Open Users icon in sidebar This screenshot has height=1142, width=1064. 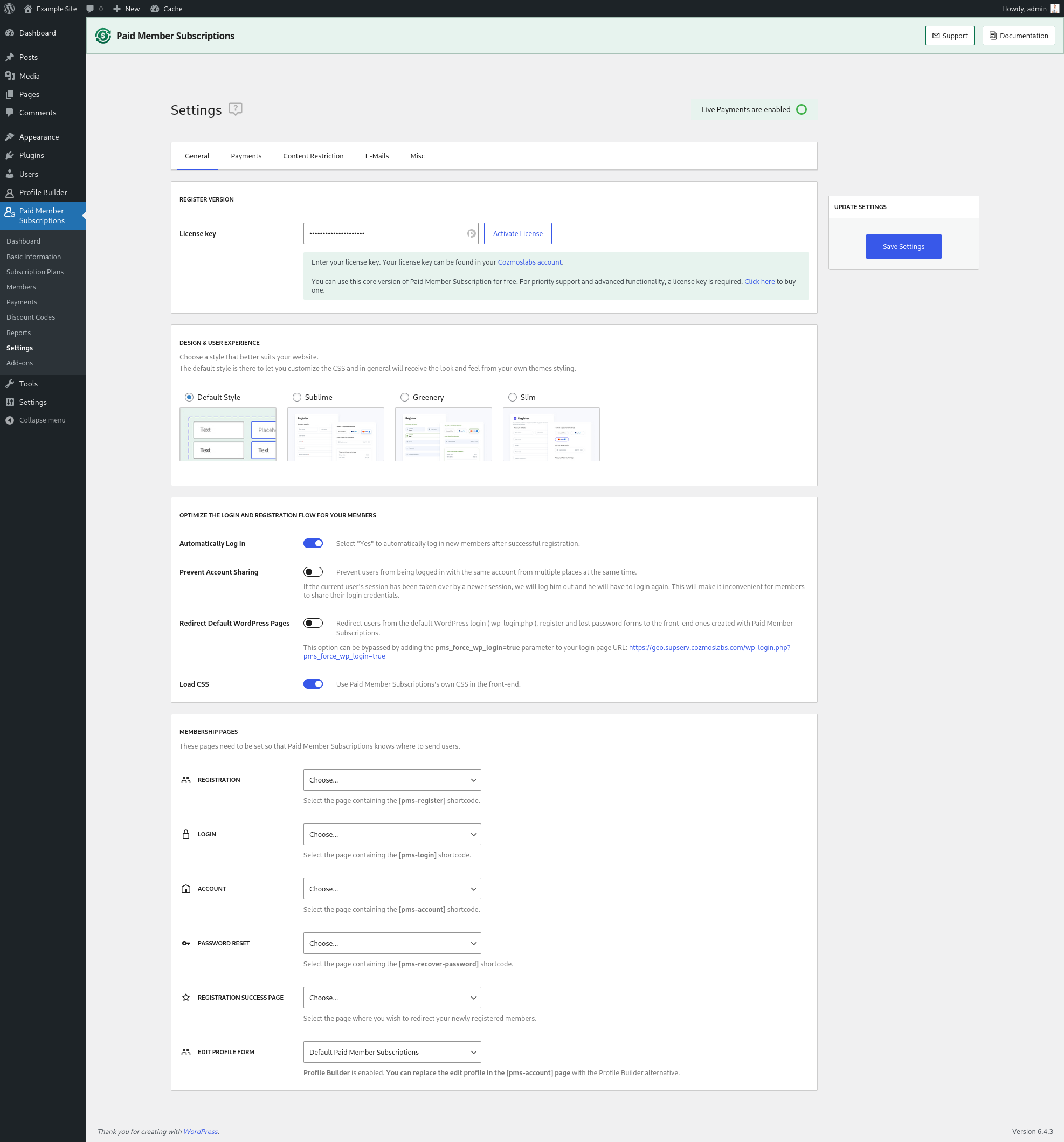click(10, 174)
